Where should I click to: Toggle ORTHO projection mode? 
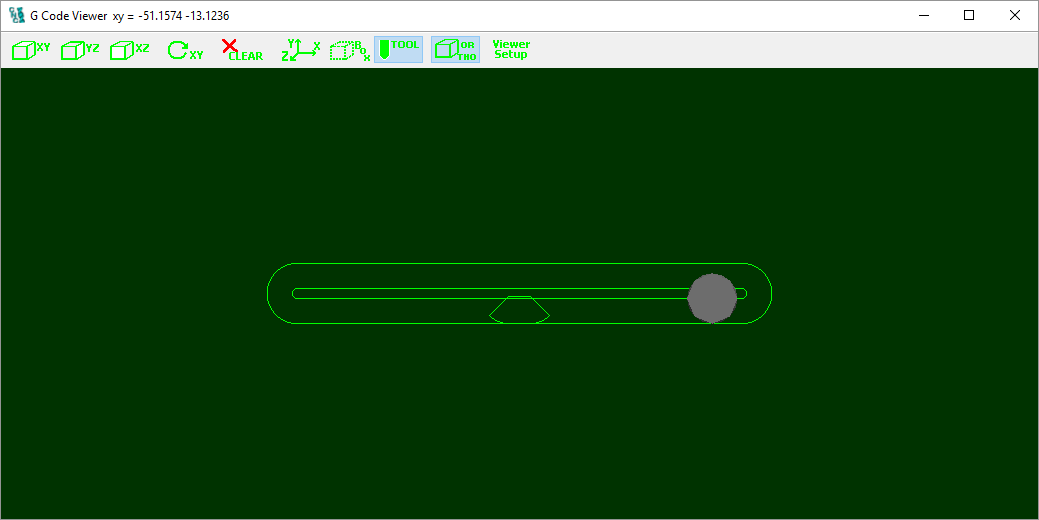click(x=455, y=50)
